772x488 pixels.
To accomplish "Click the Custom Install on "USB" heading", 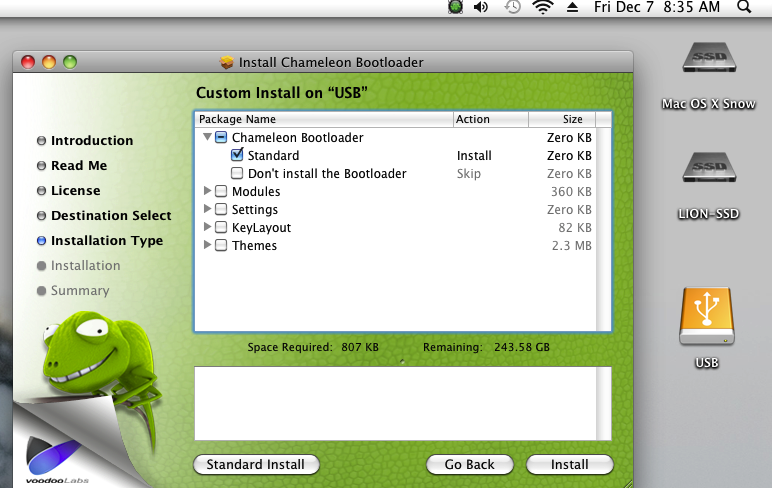I will point(282,93).
